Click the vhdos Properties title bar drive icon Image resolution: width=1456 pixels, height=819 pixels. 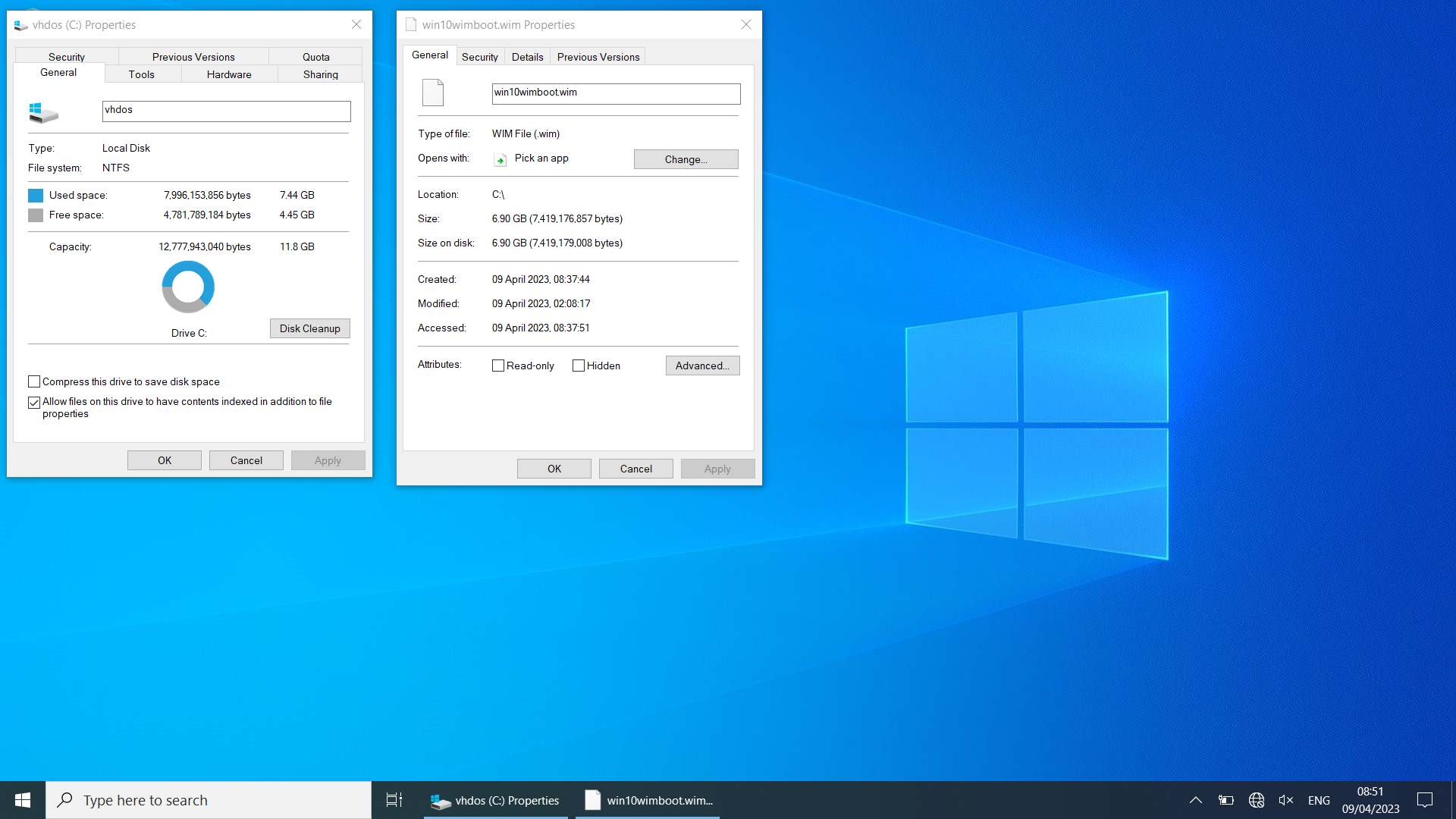point(21,25)
